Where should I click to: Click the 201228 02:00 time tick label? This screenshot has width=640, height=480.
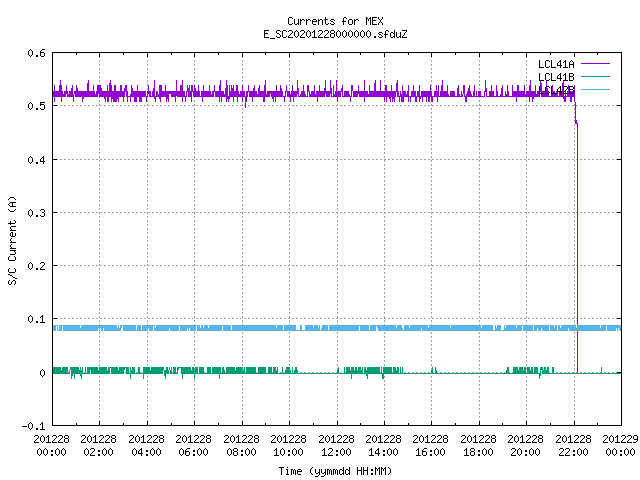(x=99, y=446)
